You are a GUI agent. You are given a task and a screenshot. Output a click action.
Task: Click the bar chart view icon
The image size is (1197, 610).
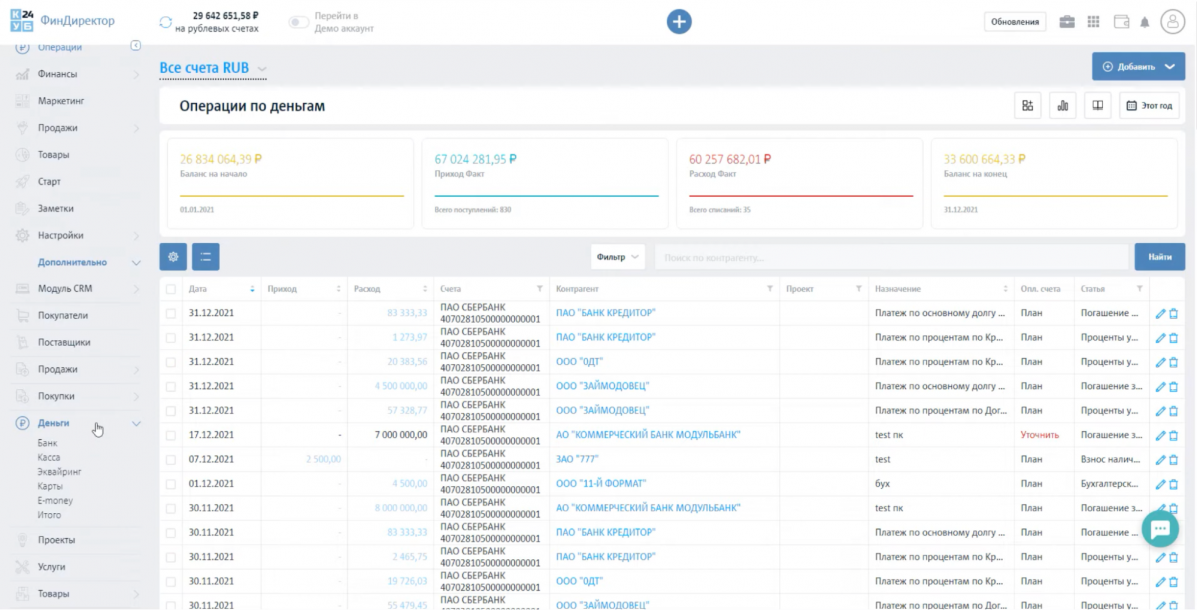[1062, 105]
